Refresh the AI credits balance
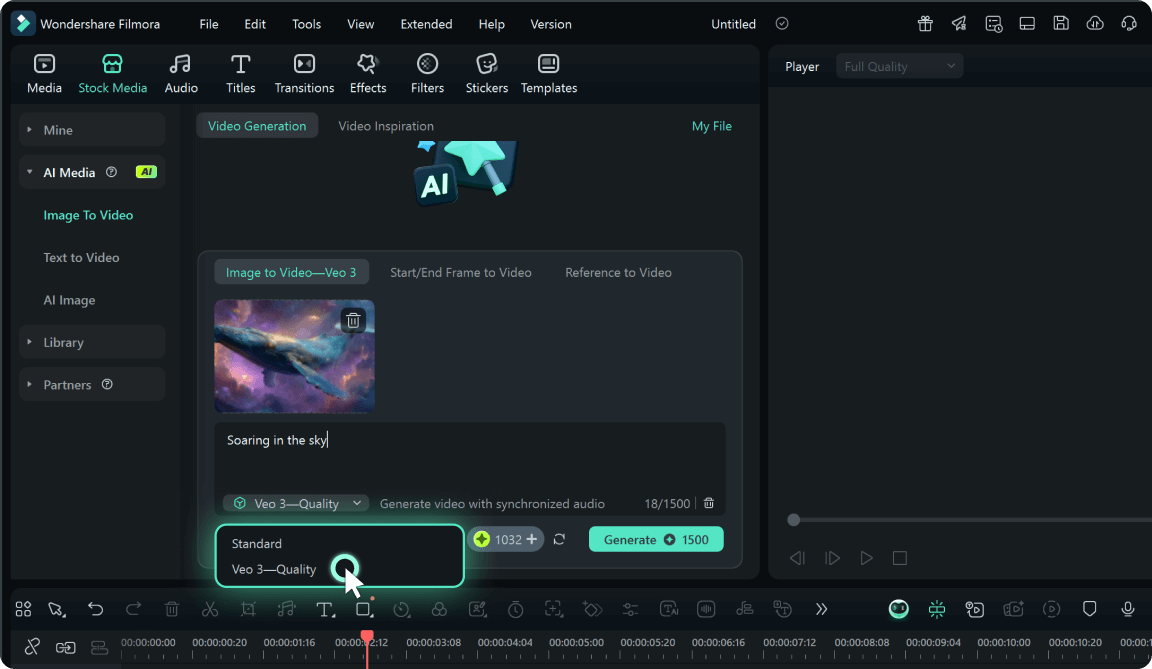Screen dimensions: 1152x669 [559, 539]
